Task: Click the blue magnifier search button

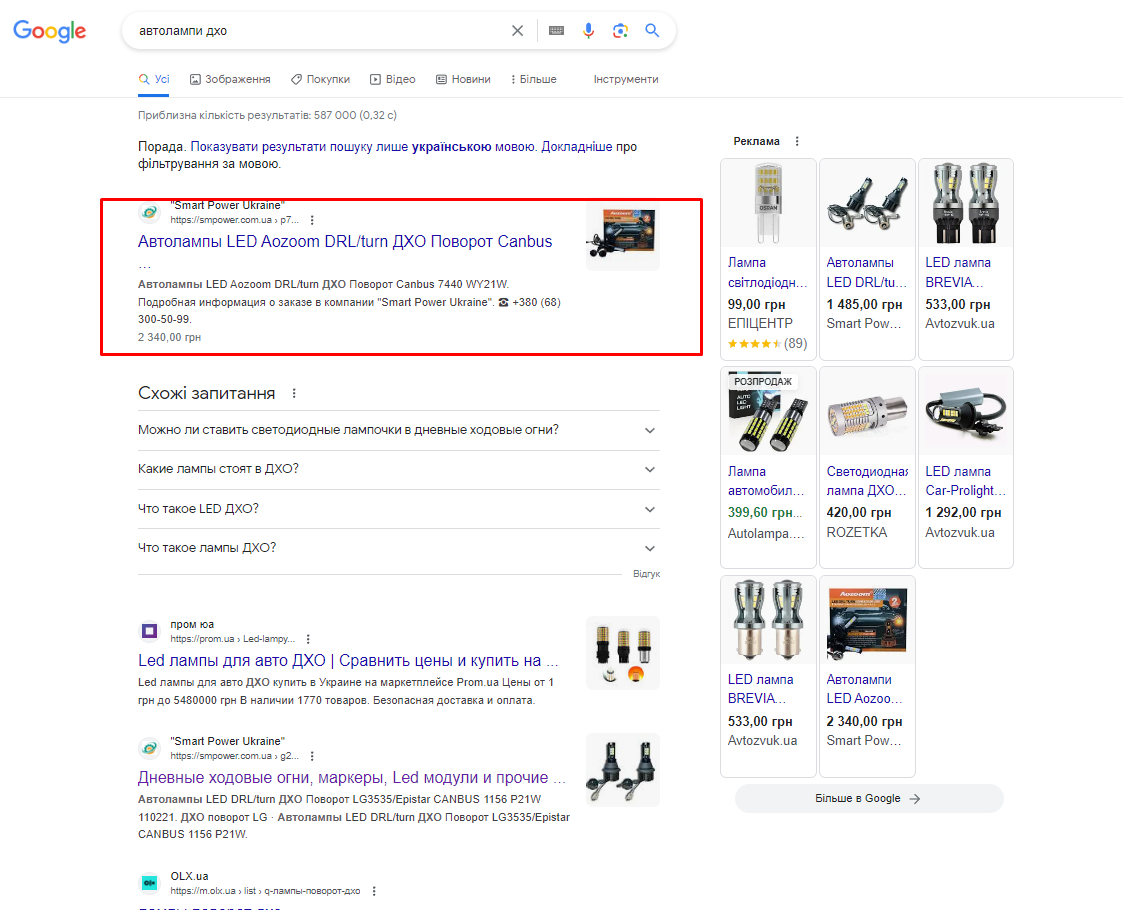Action: point(652,31)
